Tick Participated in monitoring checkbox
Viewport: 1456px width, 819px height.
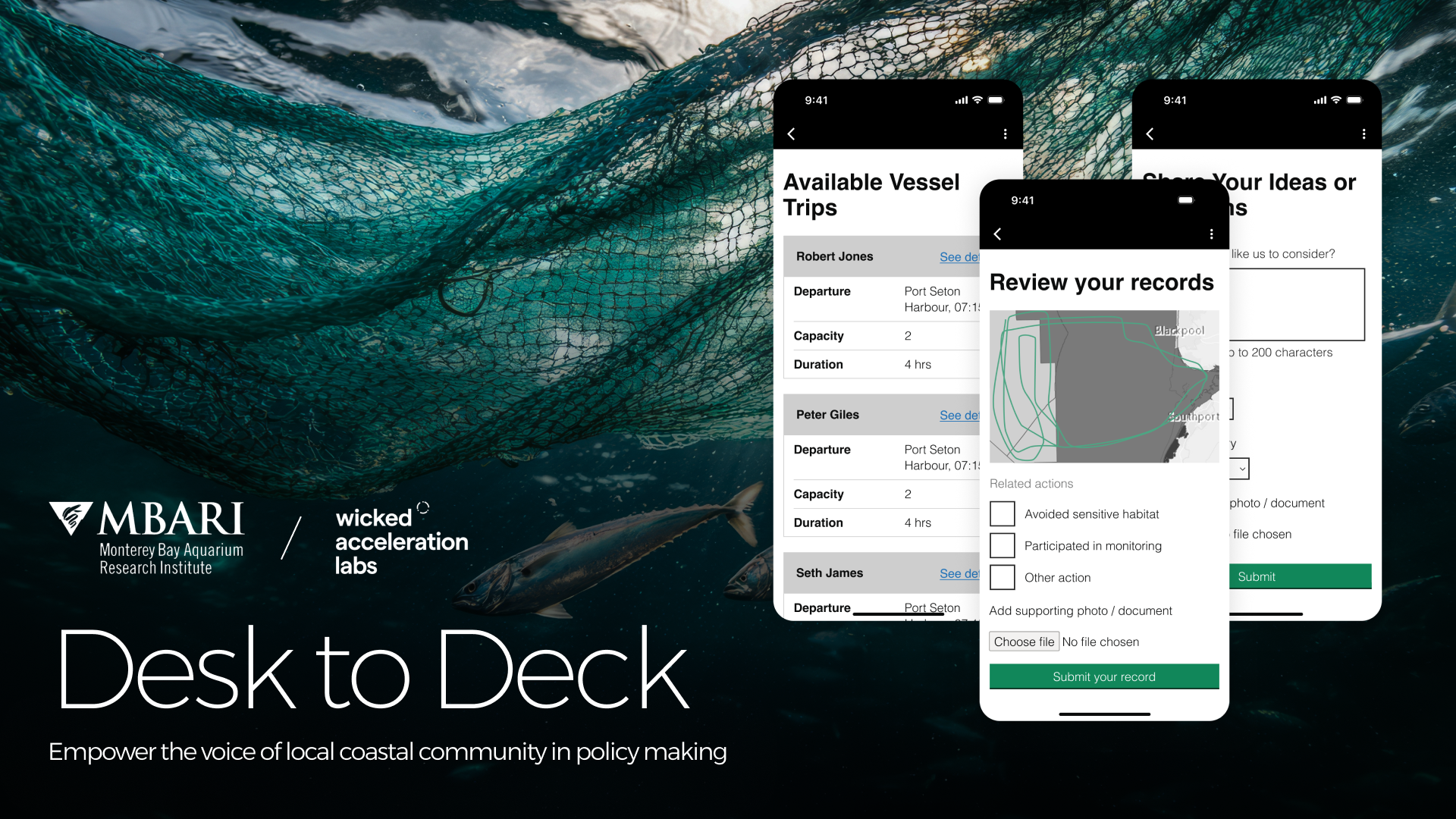pos(1003,546)
